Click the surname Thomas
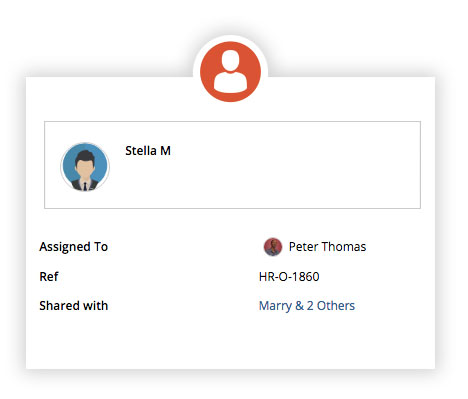Viewport: 468px width, 399px height. [x=344, y=247]
